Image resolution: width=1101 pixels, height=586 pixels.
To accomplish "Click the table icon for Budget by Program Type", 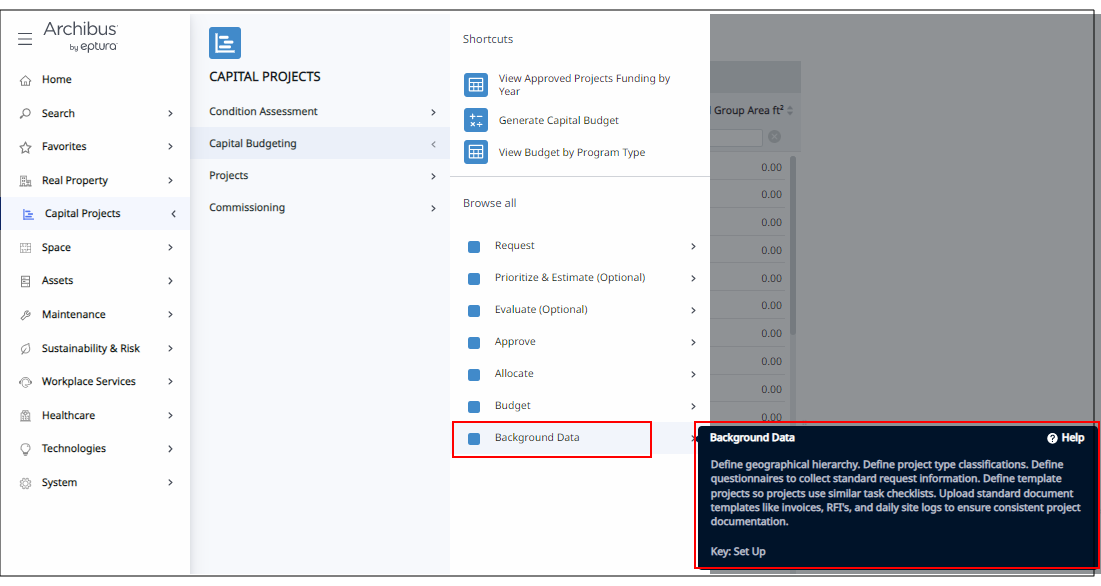I will 476,152.
